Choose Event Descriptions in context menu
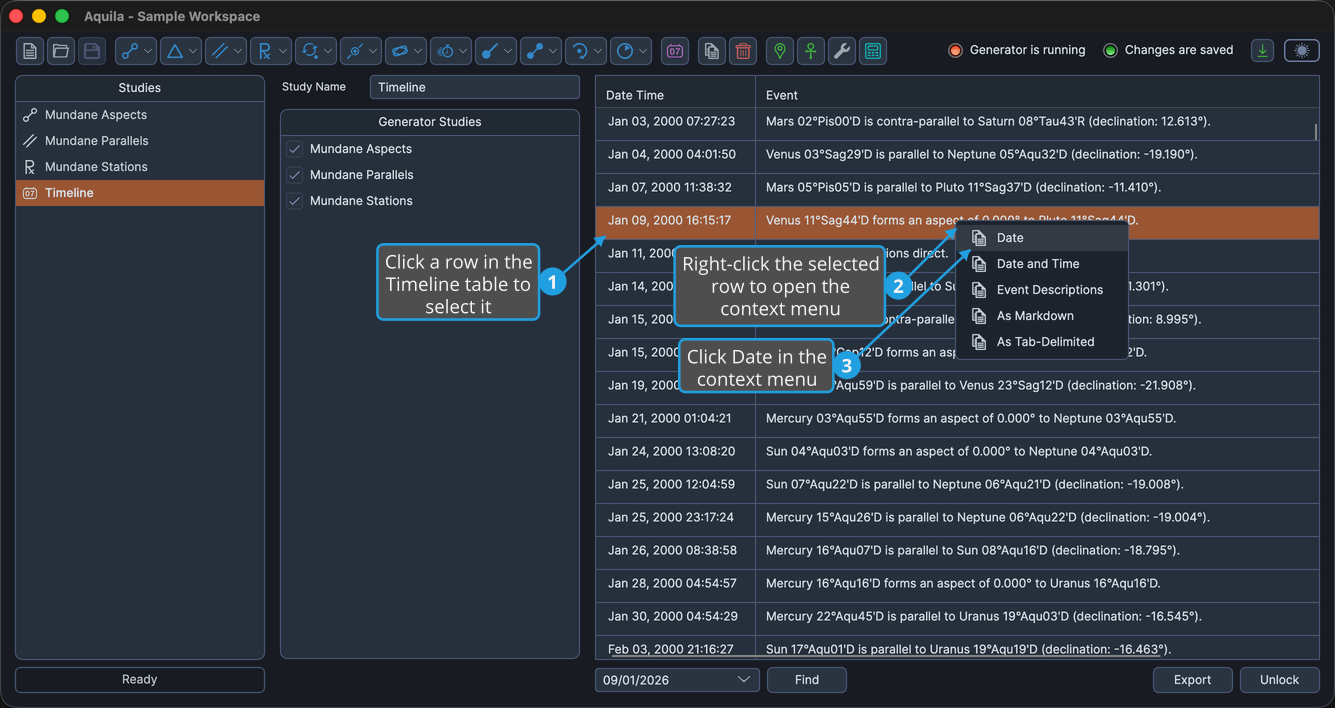 [1042, 290]
